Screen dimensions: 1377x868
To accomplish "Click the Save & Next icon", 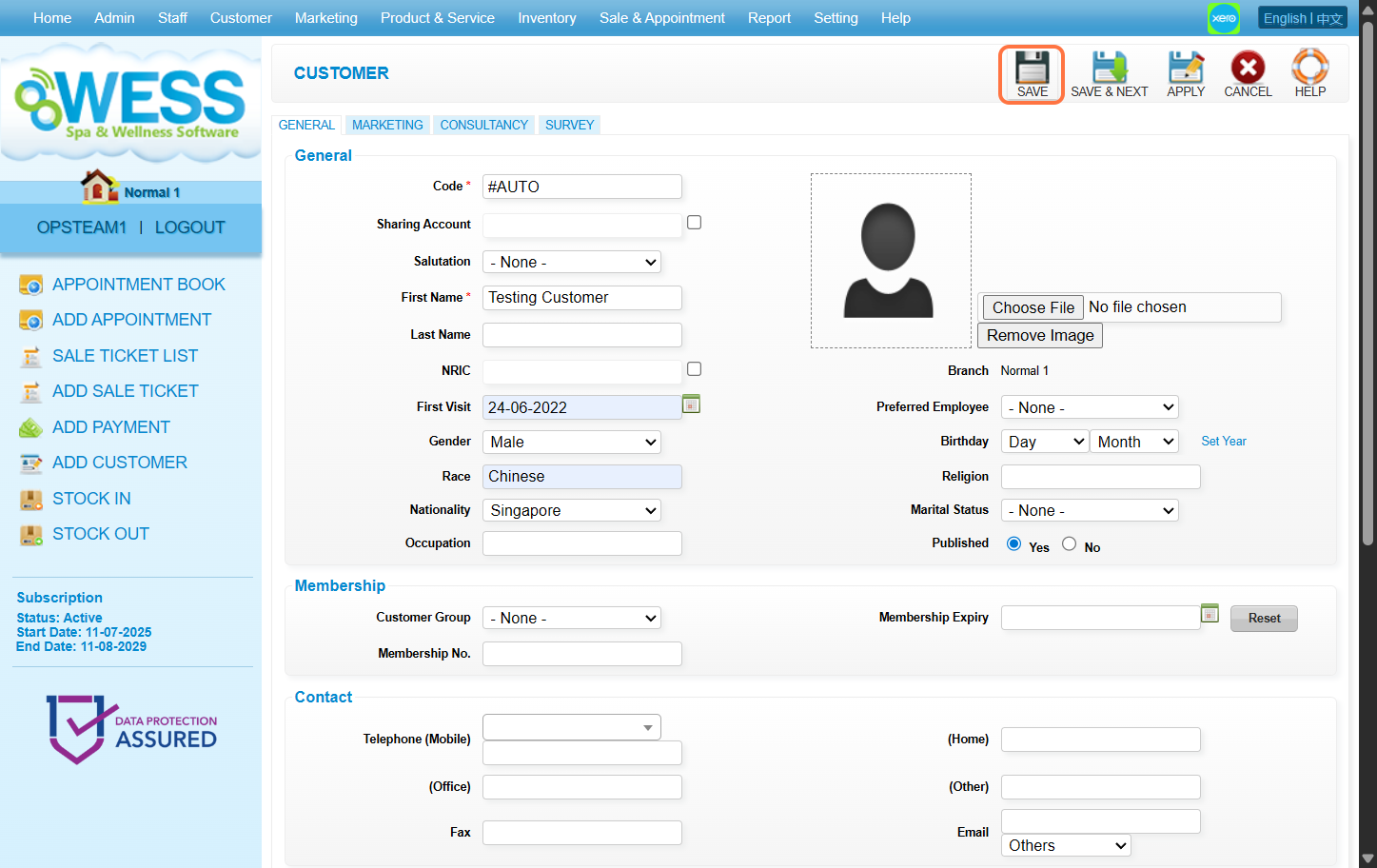I will click(1109, 69).
